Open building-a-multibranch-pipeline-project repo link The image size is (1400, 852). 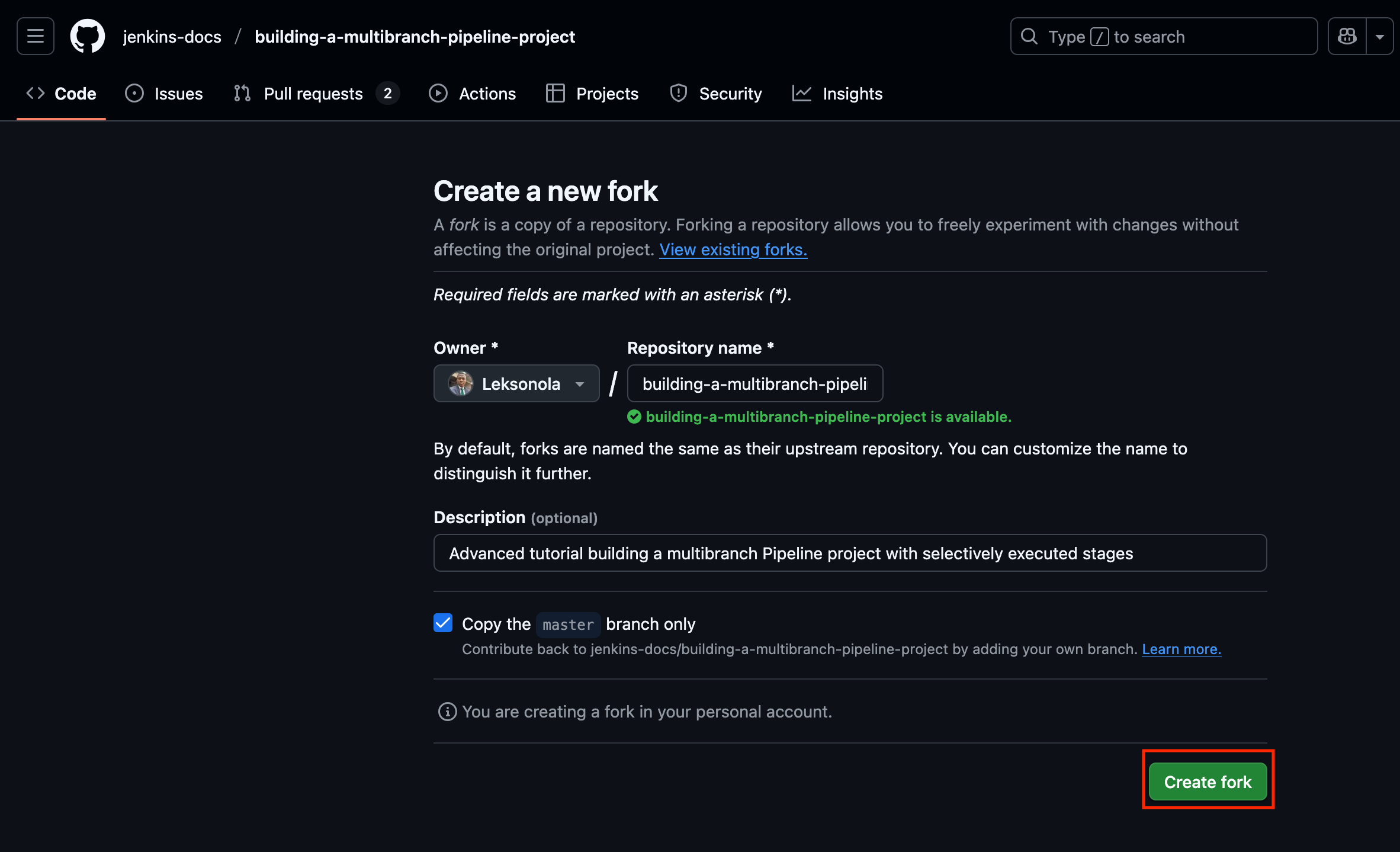coord(415,37)
